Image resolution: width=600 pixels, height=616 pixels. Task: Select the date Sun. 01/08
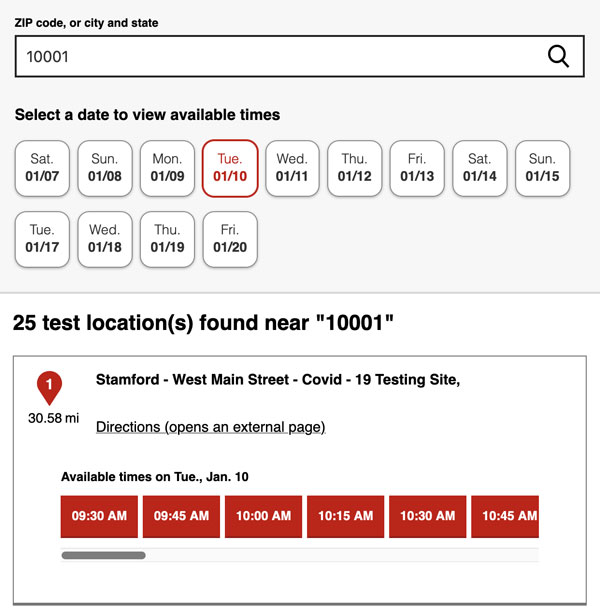pyautogui.click(x=105, y=168)
